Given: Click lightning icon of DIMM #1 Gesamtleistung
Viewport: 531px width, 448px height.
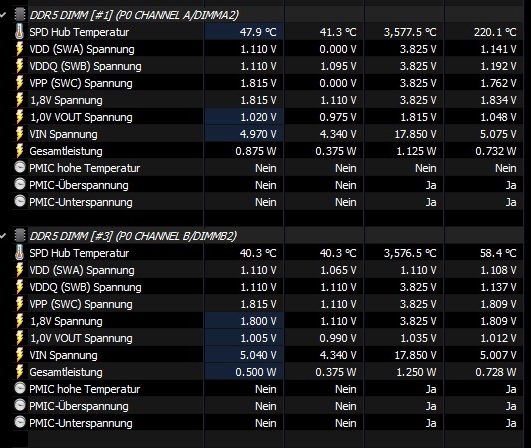Looking at the screenshot, I should (20, 150).
